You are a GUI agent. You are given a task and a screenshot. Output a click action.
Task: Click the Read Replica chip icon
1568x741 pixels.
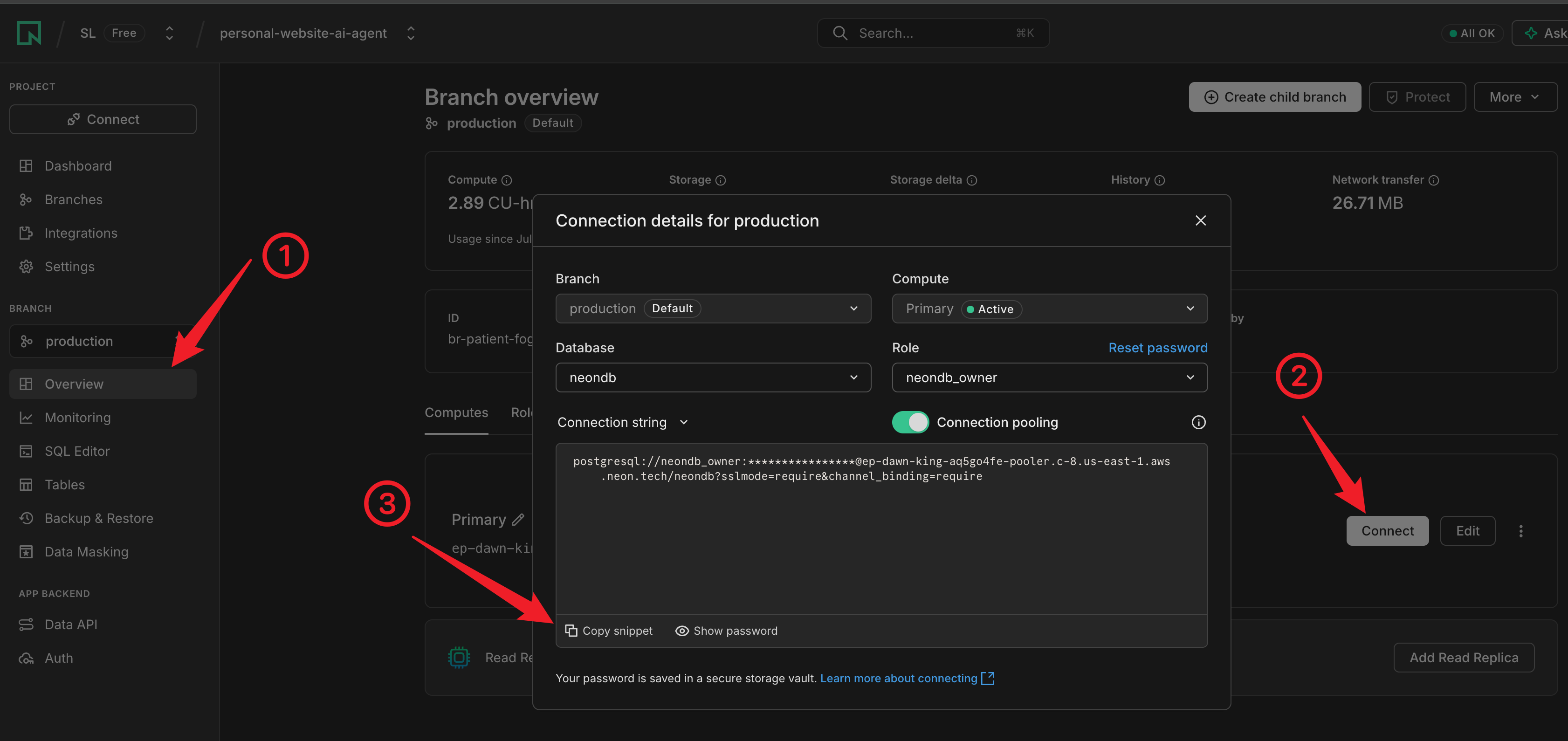(459, 657)
